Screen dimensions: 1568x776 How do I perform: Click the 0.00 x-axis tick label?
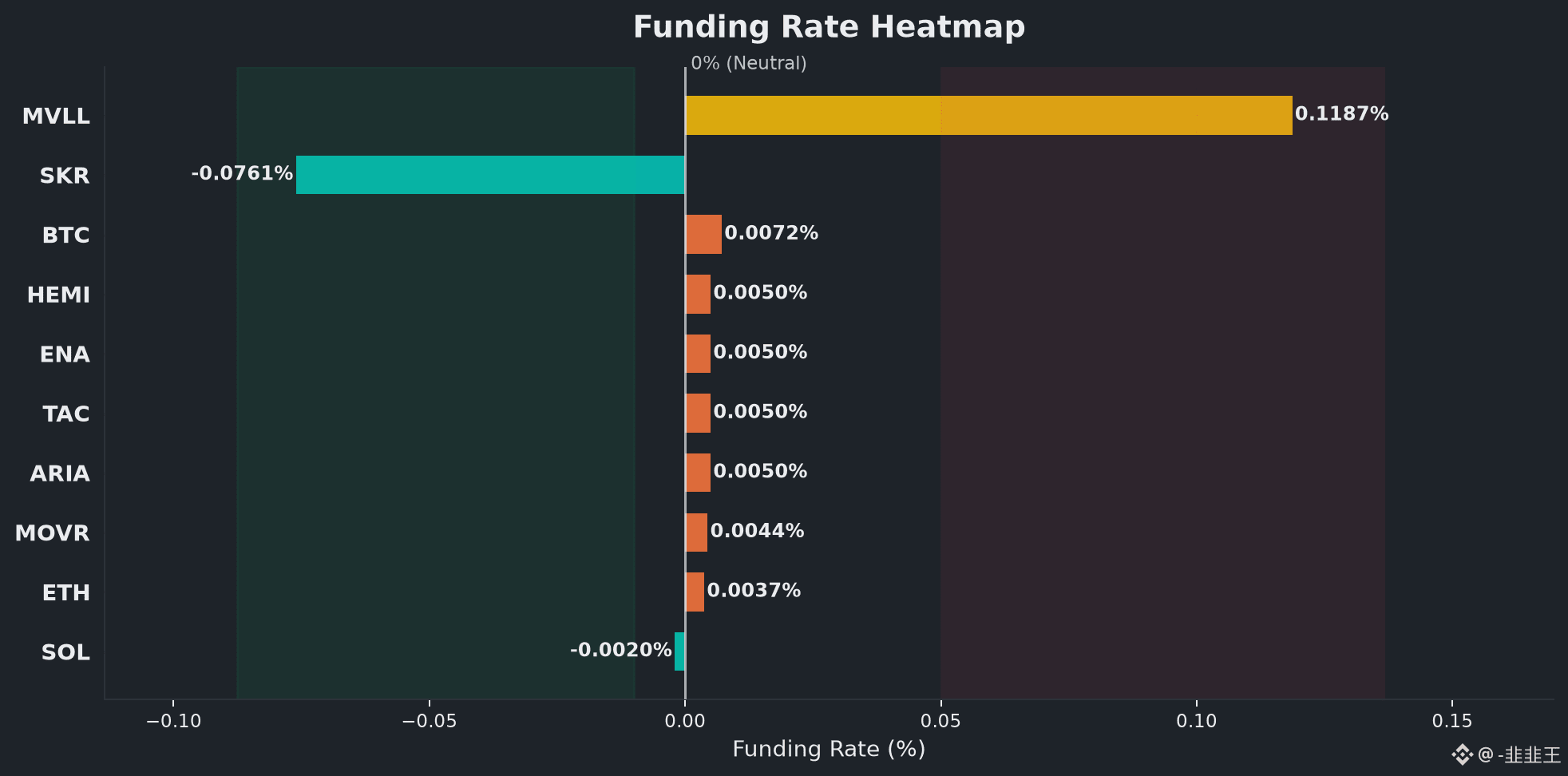pyautogui.click(x=685, y=722)
